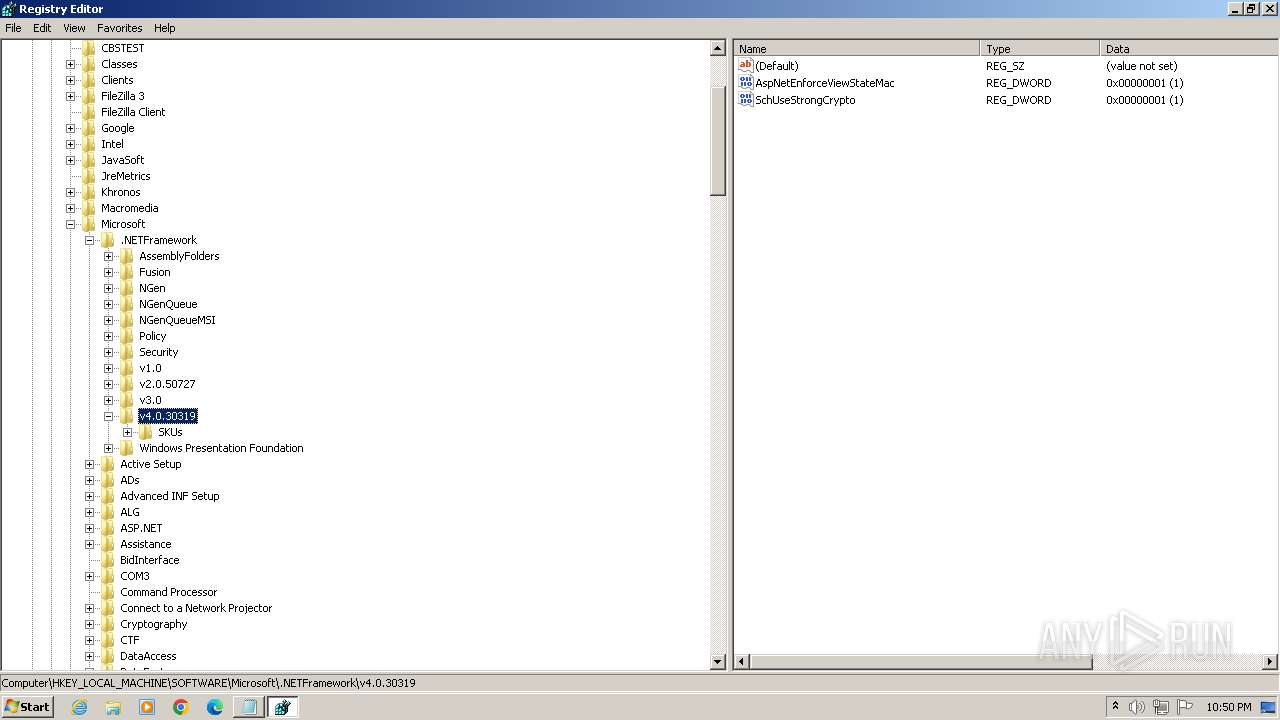
Task: Click the volume icon in system tray
Action: tap(1137, 707)
